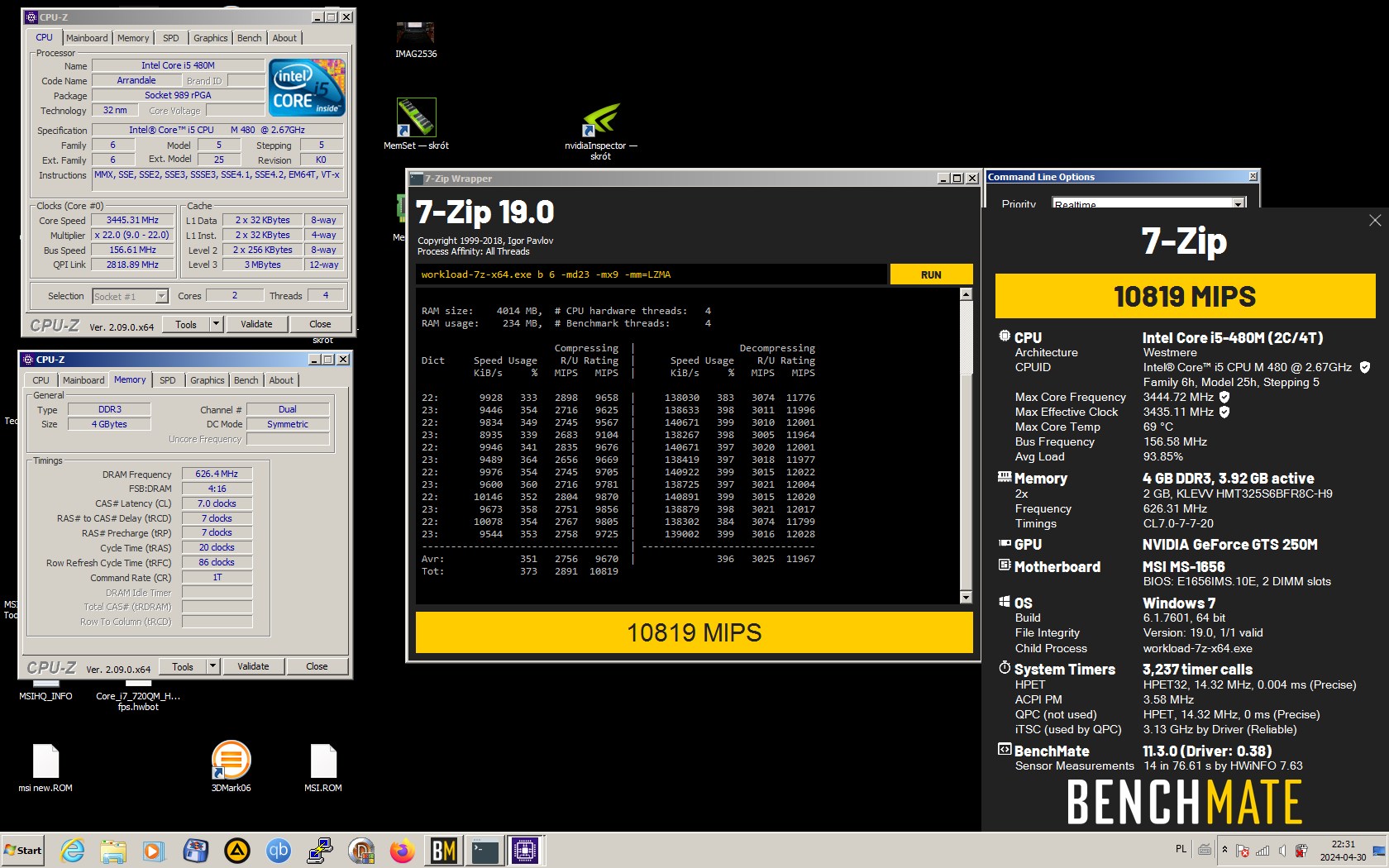The width and height of the screenshot is (1389, 868).
Task: Click the Show Desktop button at taskbar end
Action: 1379,850
